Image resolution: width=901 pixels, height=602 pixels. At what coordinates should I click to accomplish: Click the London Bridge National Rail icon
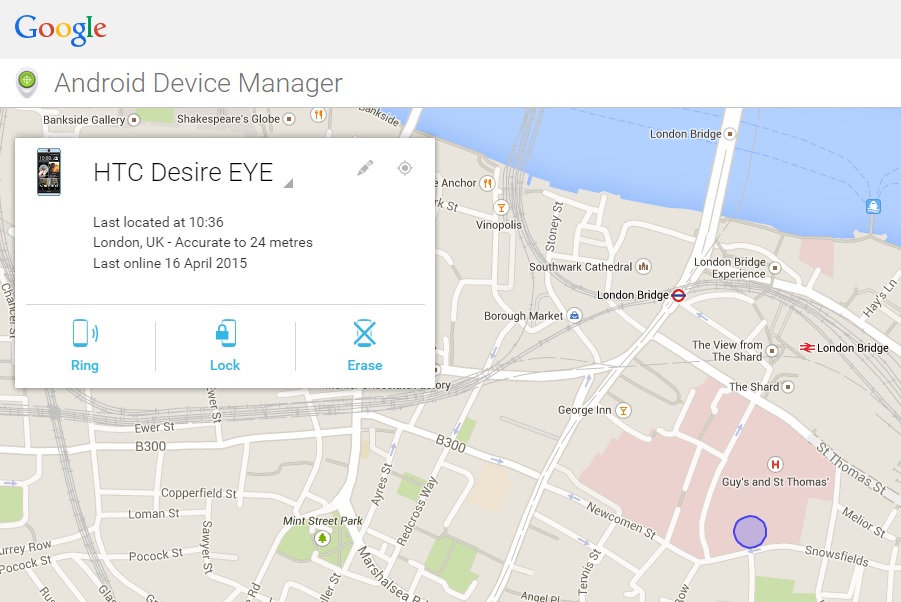pos(807,348)
